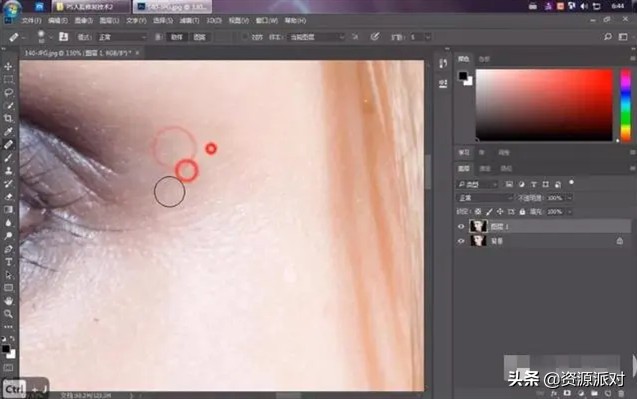Select the Crop tool
The width and height of the screenshot is (637, 399).
8,118
